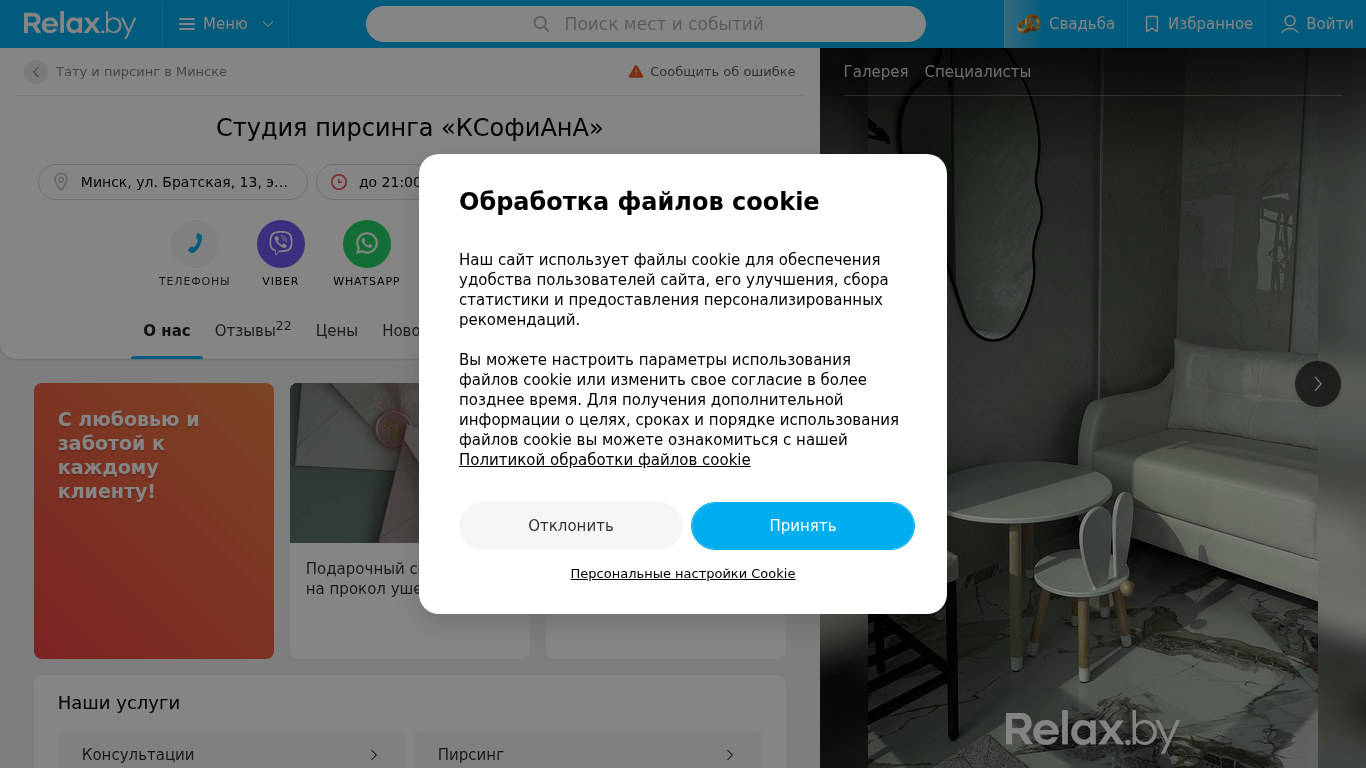Accept cookies with Принять button
The image size is (1366, 768).
pos(803,526)
